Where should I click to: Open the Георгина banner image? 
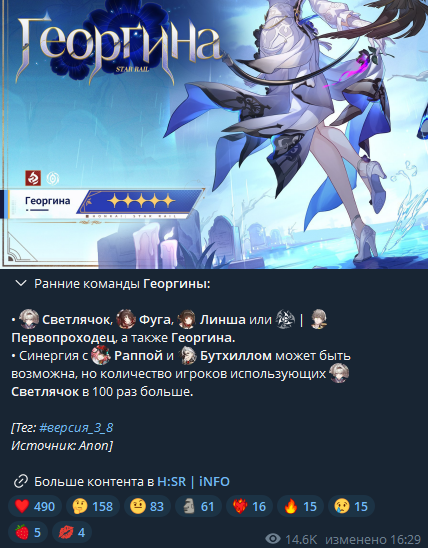coord(214,134)
